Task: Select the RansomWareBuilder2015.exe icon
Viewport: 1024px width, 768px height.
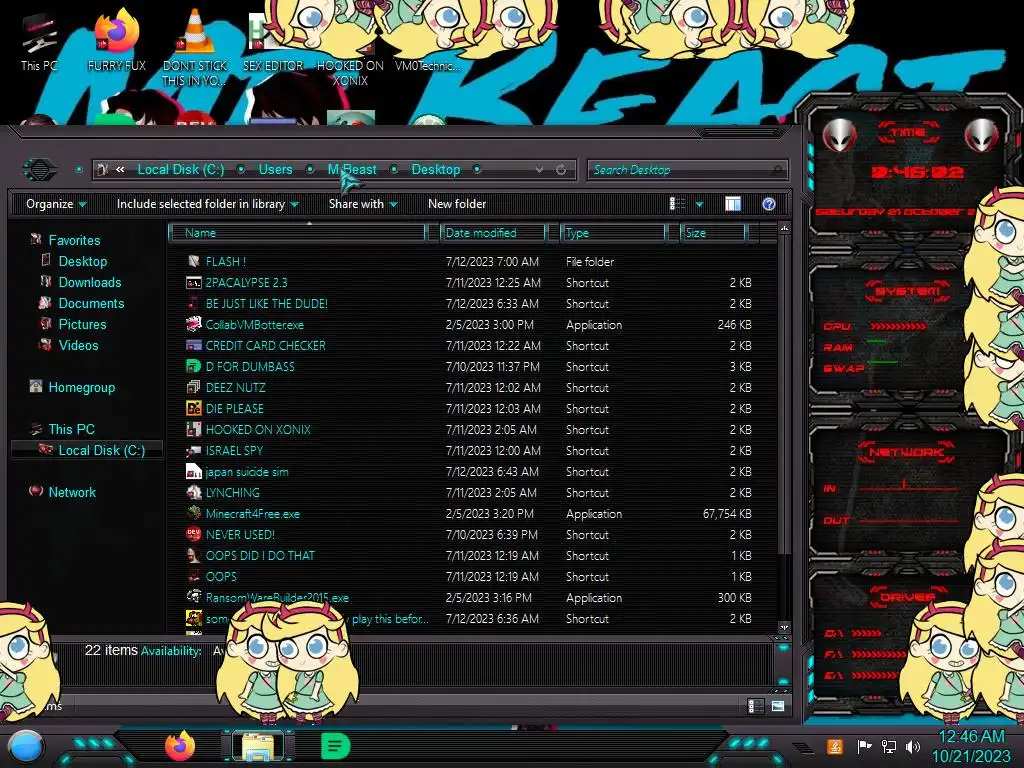Action: pyautogui.click(x=193, y=597)
